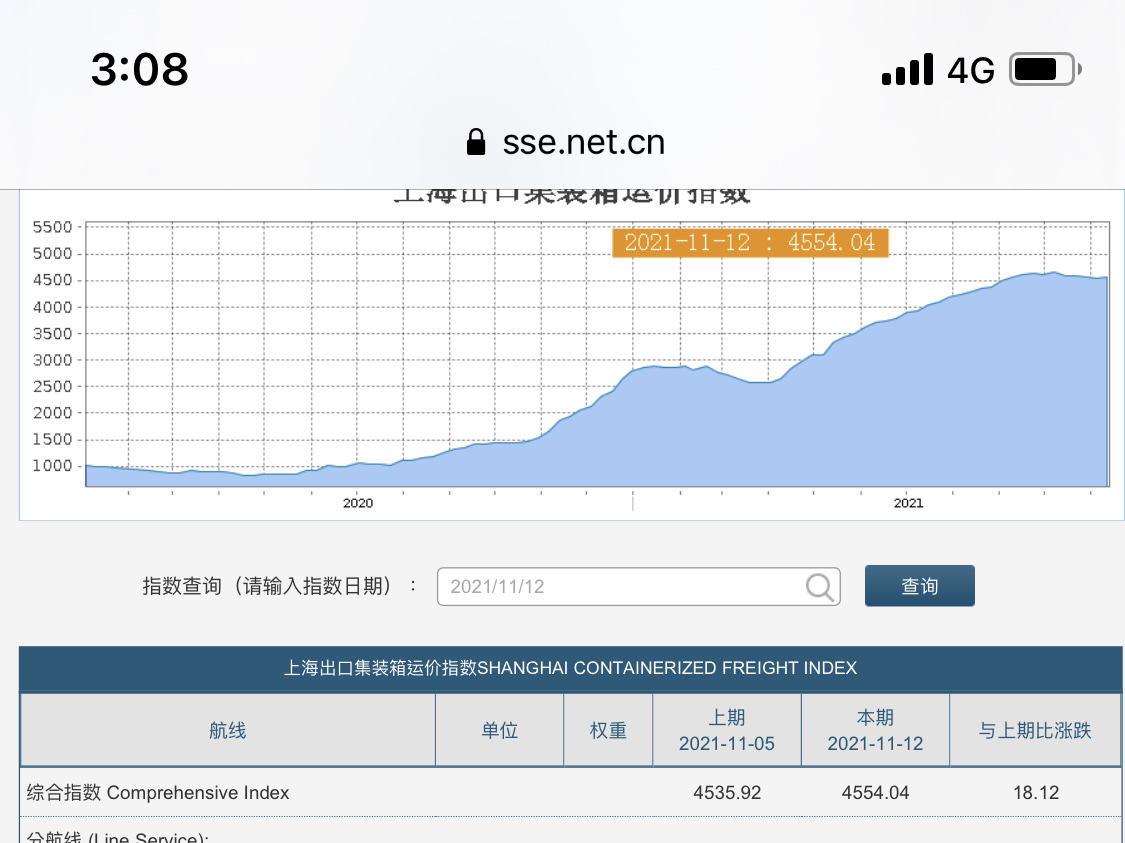Tap the cellular signal bars icon

pos(908,70)
